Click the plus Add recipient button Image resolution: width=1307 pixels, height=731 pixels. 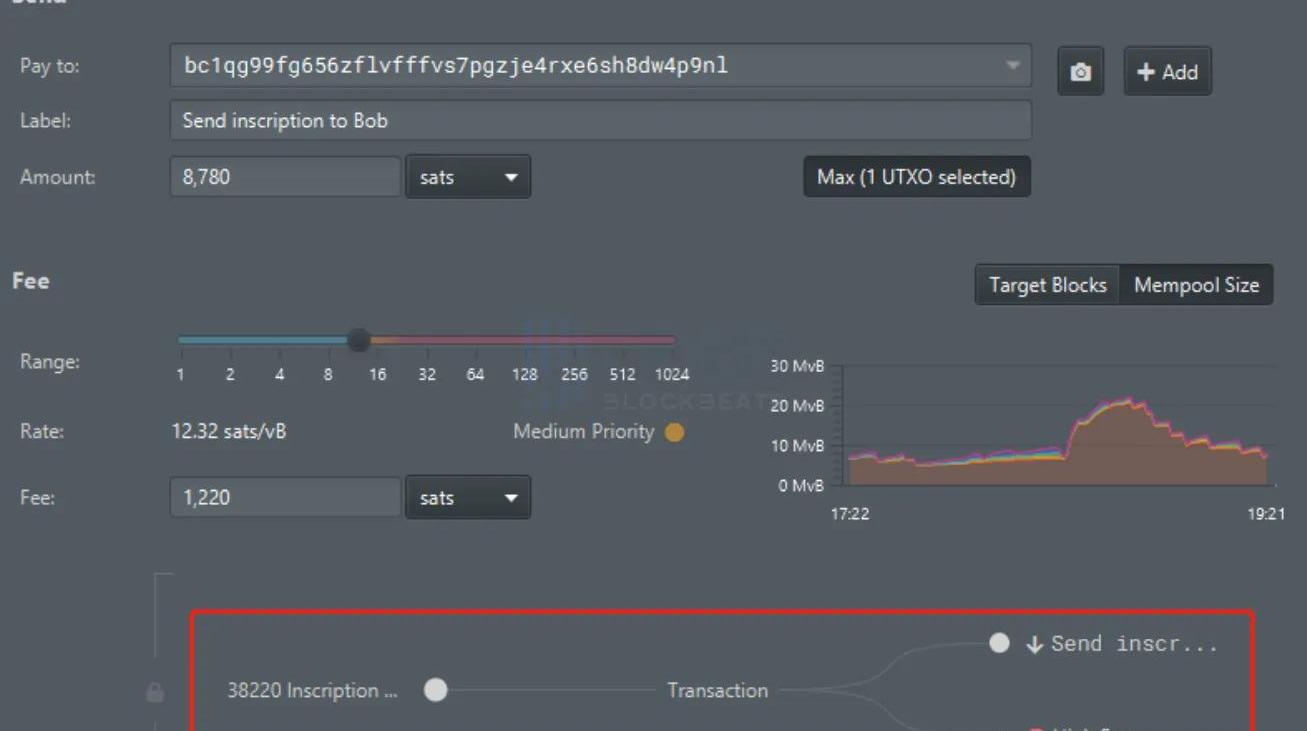1167,72
